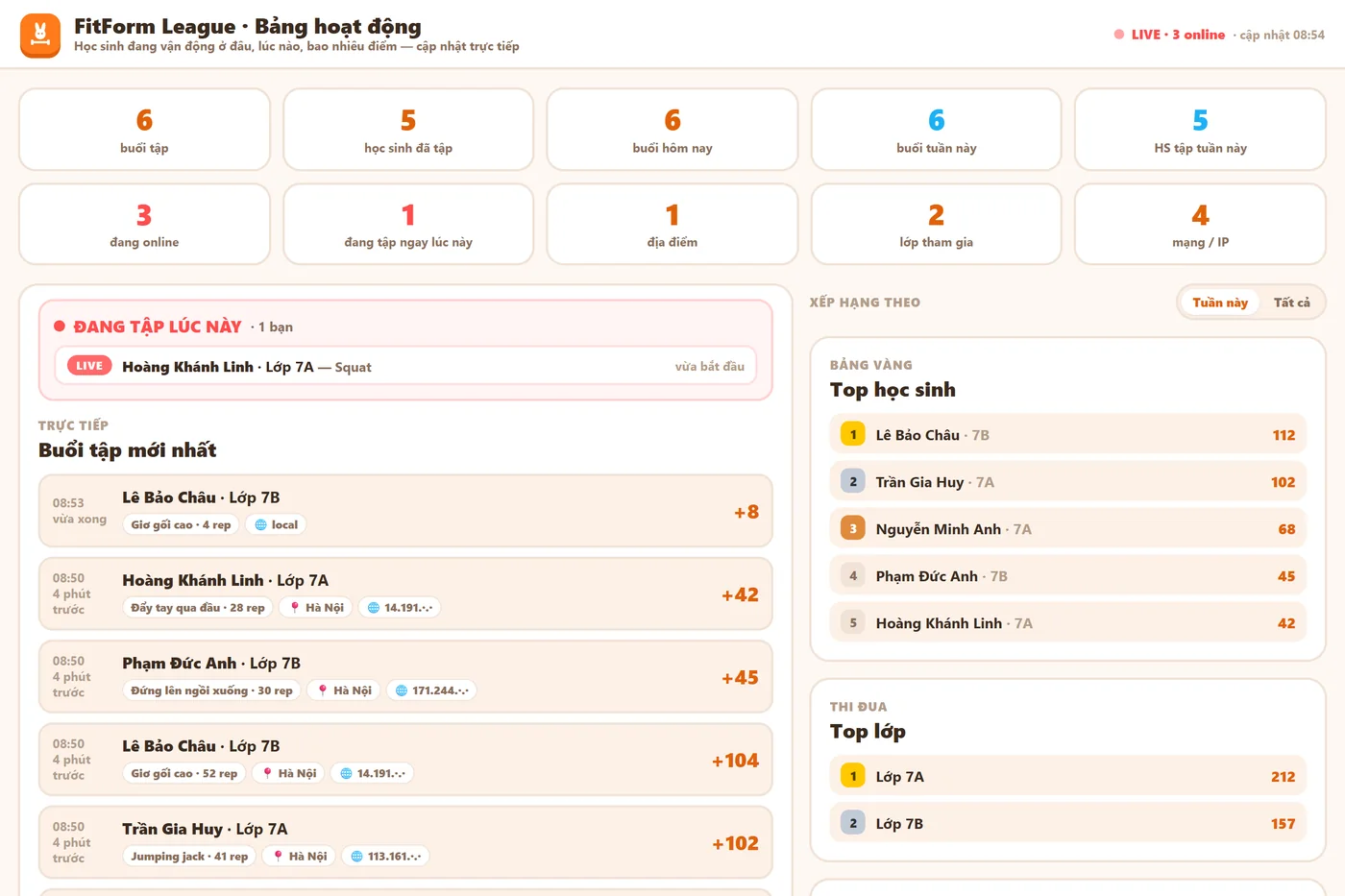This screenshot has width=1345, height=896.
Task: Click the 'cập nhật 08:54' timestamp
Action: click(1282, 35)
